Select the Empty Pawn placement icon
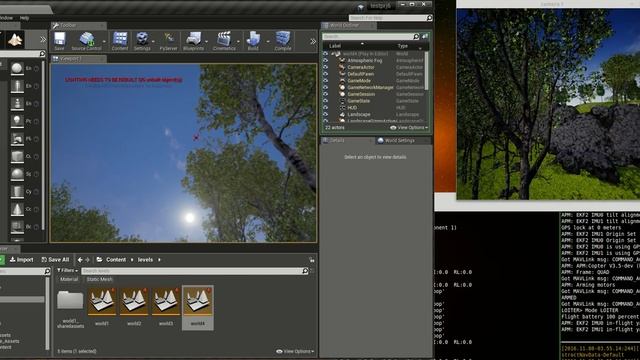This screenshot has width=640, height=360. [17, 103]
